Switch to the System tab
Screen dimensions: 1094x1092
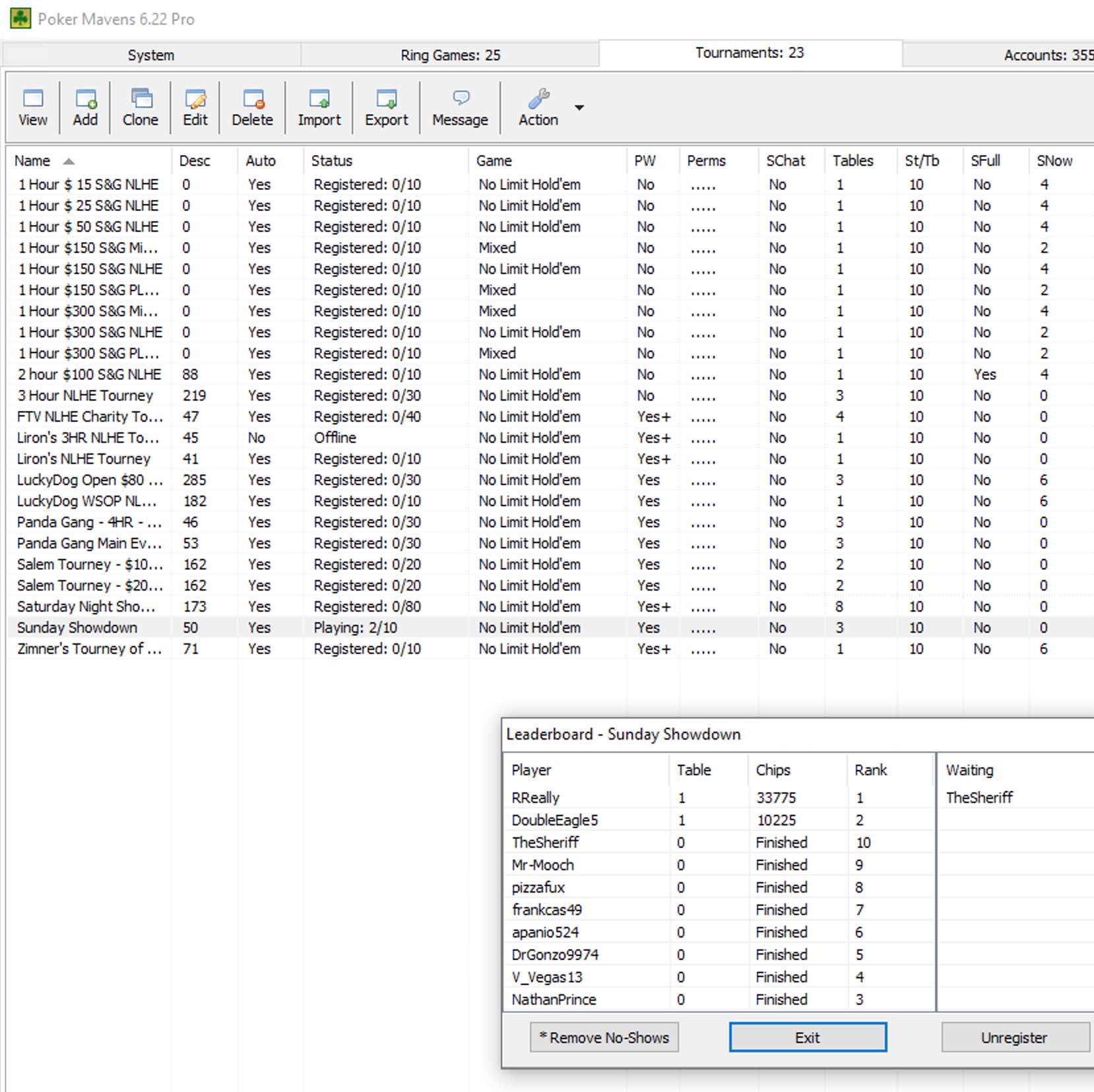pos(150,55)
